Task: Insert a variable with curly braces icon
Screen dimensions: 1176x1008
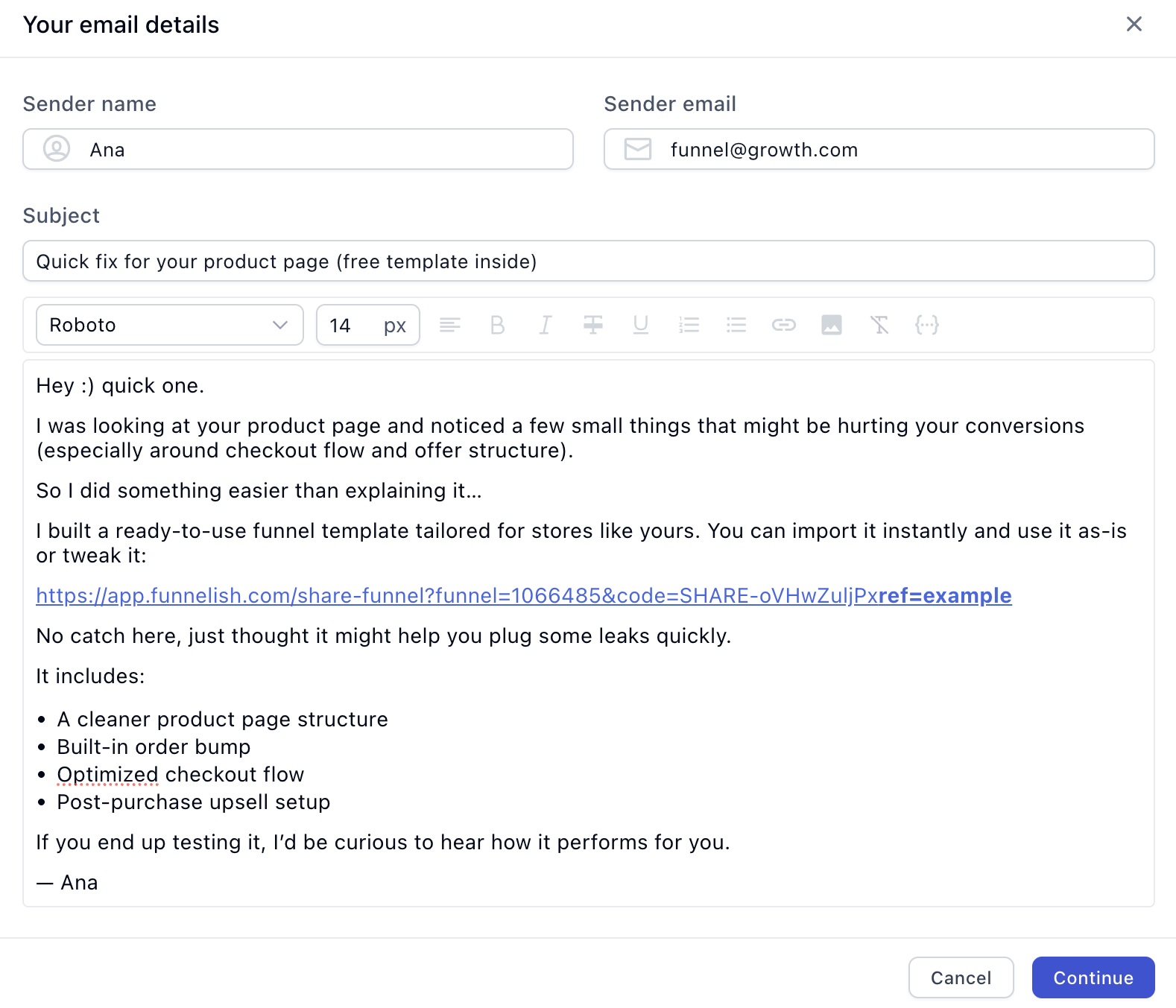Action: tap(927, 325)
